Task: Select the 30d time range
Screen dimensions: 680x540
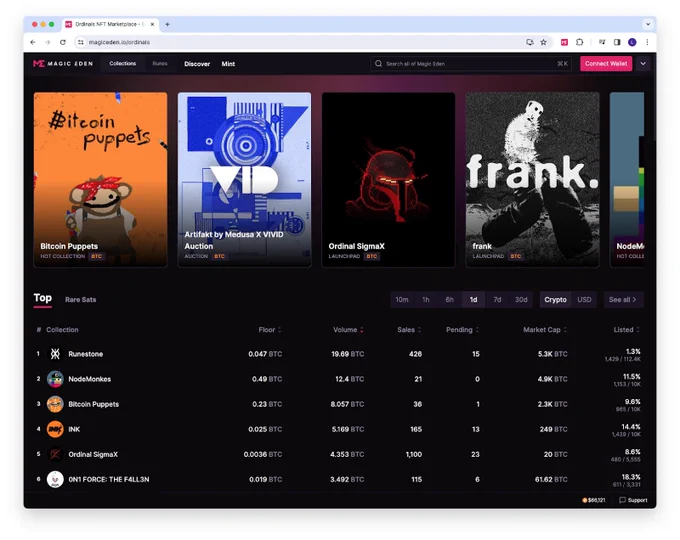Action: pos(521,300)
